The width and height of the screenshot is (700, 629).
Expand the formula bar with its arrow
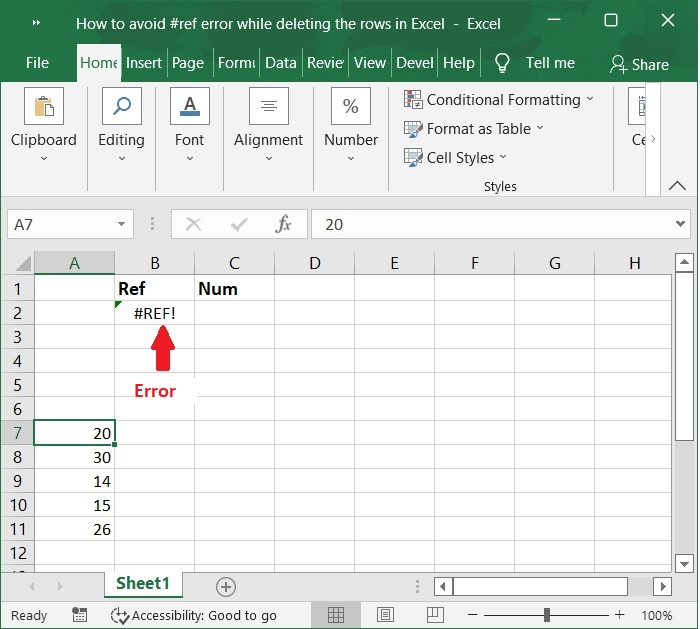pos(680,224)
